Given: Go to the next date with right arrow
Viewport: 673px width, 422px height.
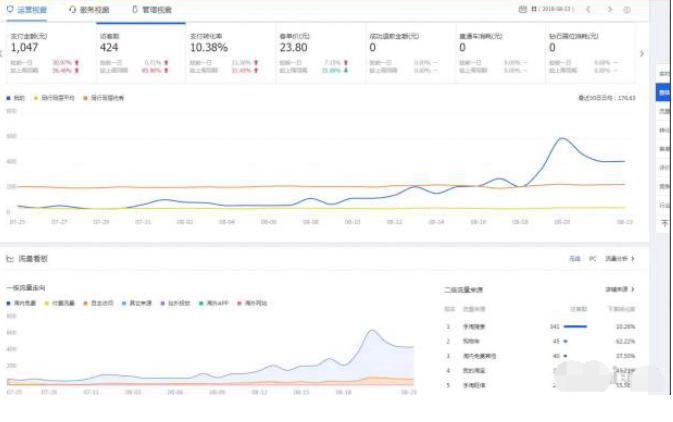Looking at the screenshot, I should click(609, 9).
